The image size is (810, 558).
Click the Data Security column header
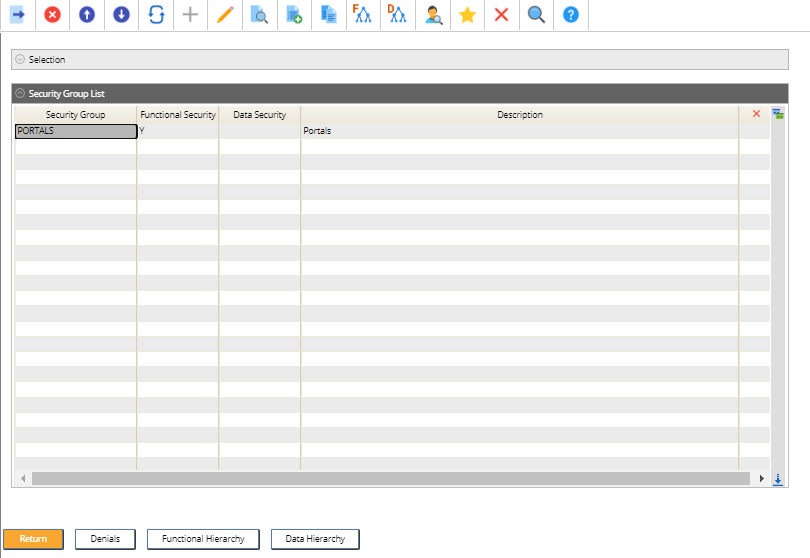pos(259,115)
